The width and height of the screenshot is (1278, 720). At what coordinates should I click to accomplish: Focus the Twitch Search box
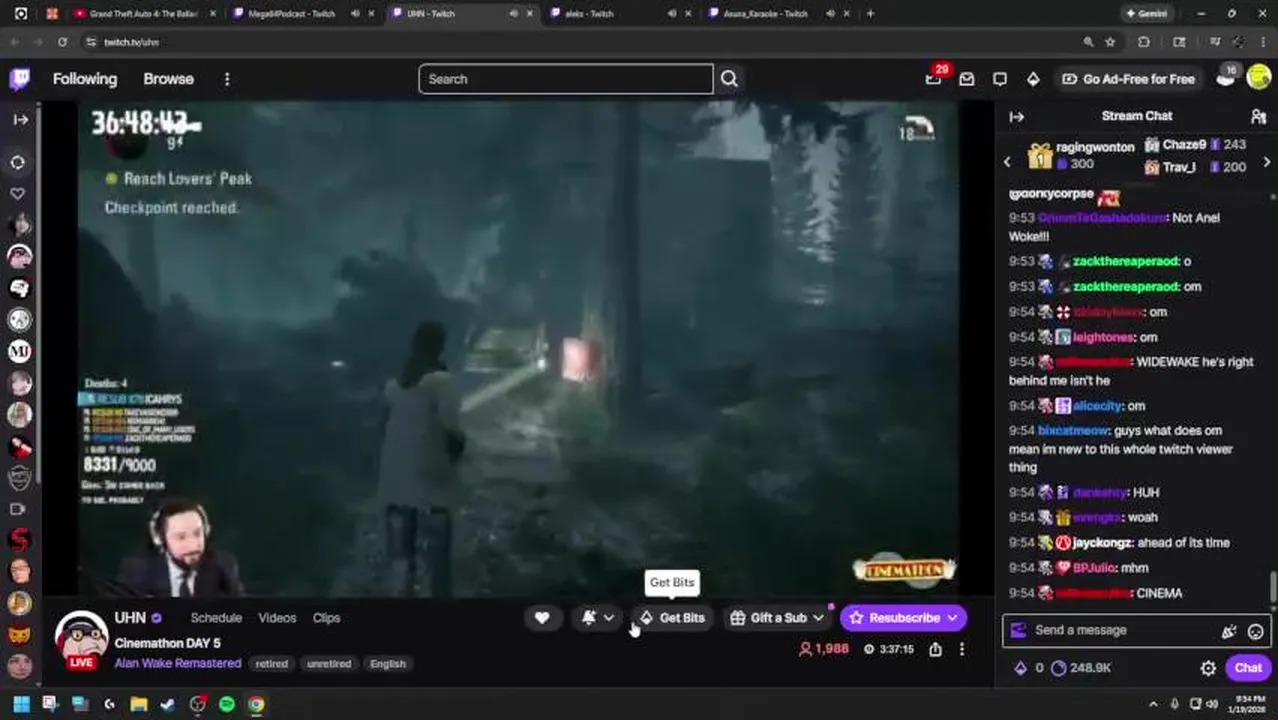pos(566,79)
